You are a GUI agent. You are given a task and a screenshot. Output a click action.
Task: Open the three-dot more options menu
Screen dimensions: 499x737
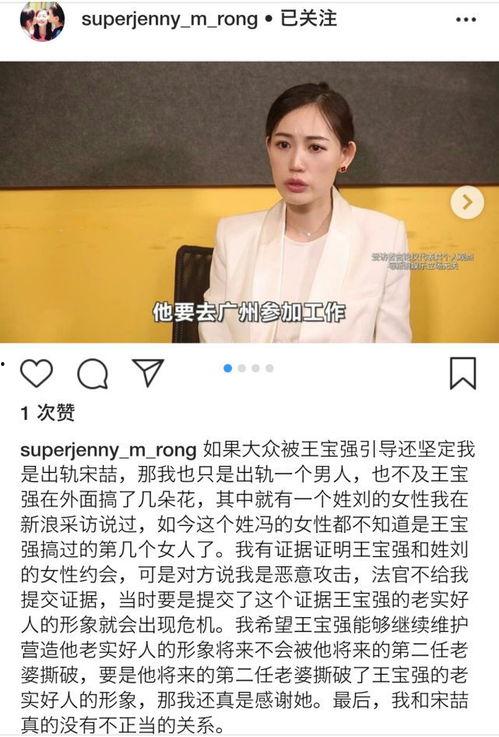point(466,20)
